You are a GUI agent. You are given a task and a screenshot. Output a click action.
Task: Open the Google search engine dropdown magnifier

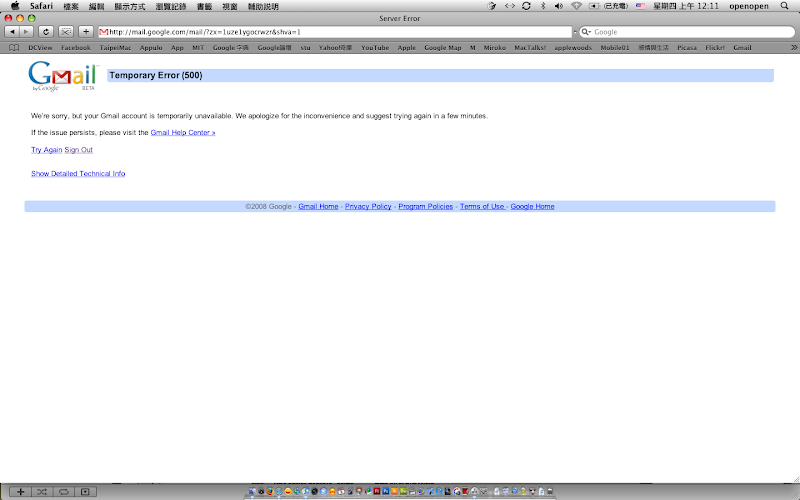(x=586, y=32)
